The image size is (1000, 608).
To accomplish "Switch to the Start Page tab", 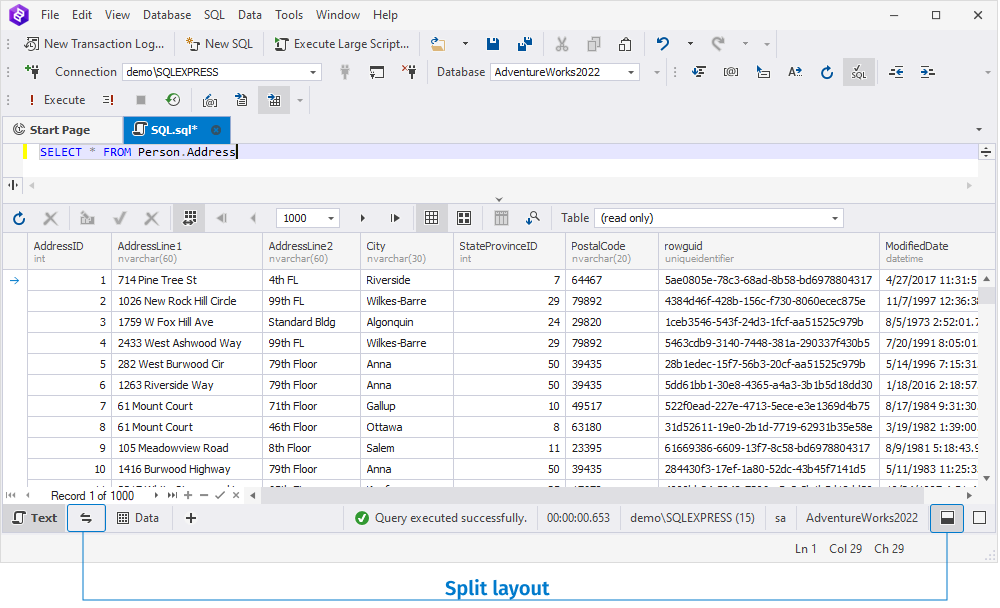I will coord(60,130).
